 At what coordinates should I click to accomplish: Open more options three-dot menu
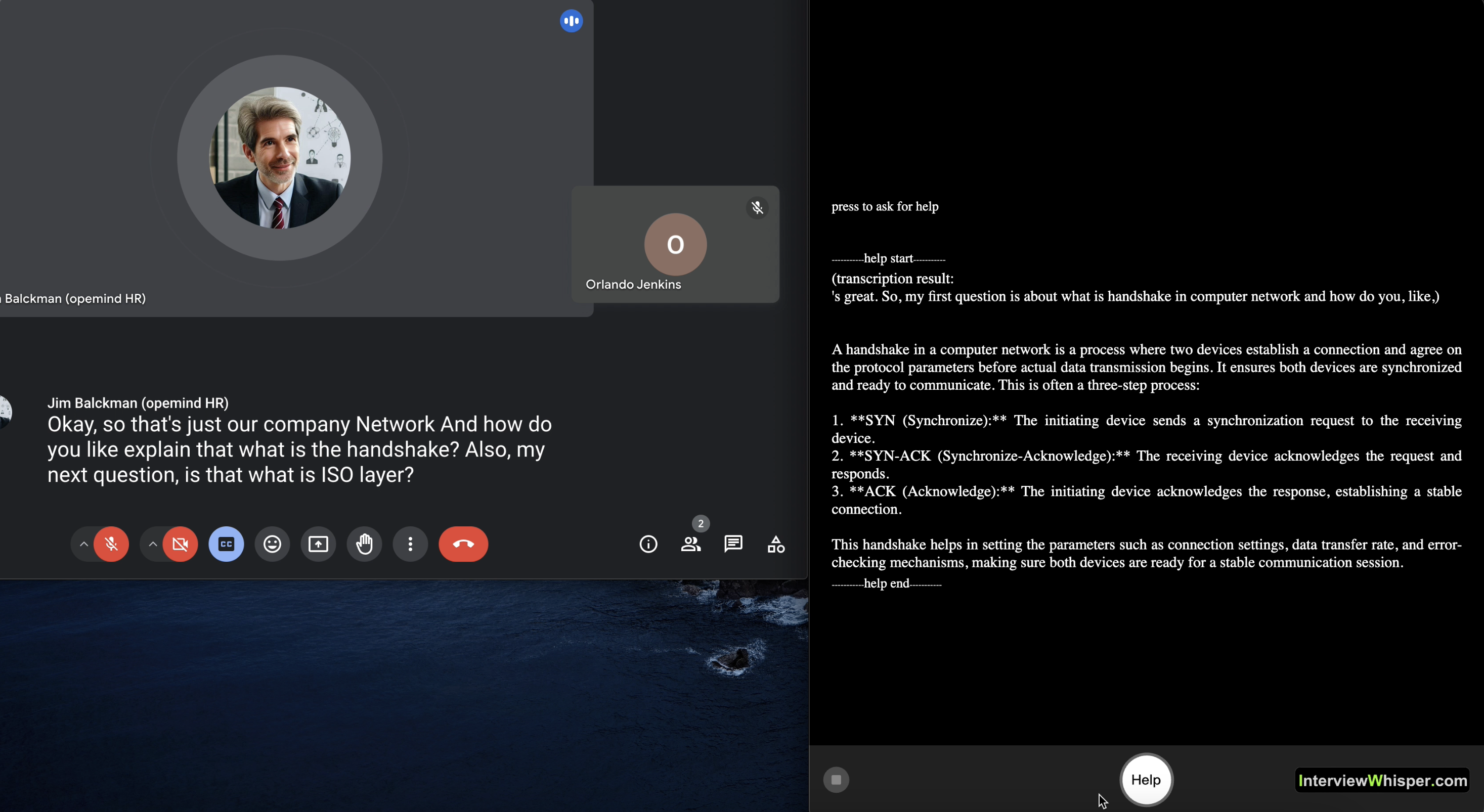click(410, 544)
